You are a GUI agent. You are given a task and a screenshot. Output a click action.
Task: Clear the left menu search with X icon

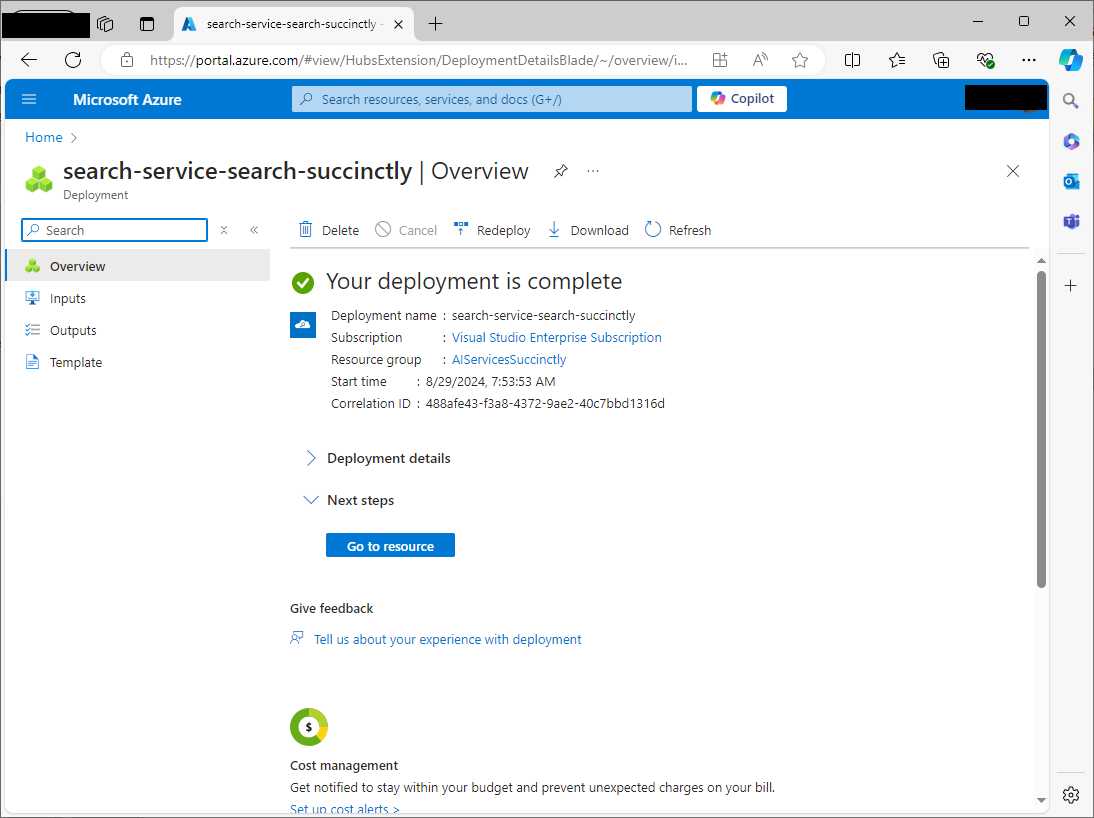224,230
